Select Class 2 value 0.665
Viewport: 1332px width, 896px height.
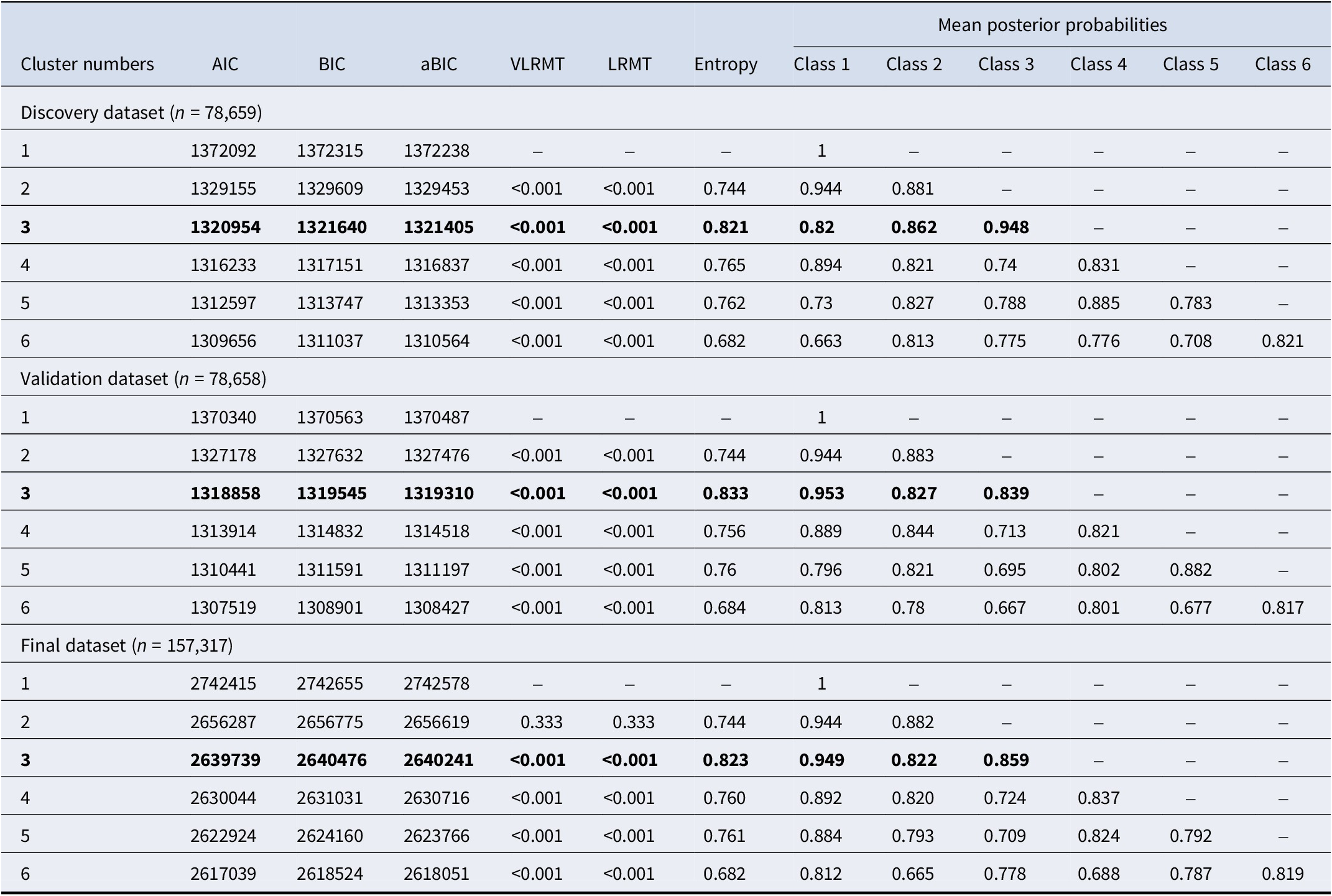(913, 874)
